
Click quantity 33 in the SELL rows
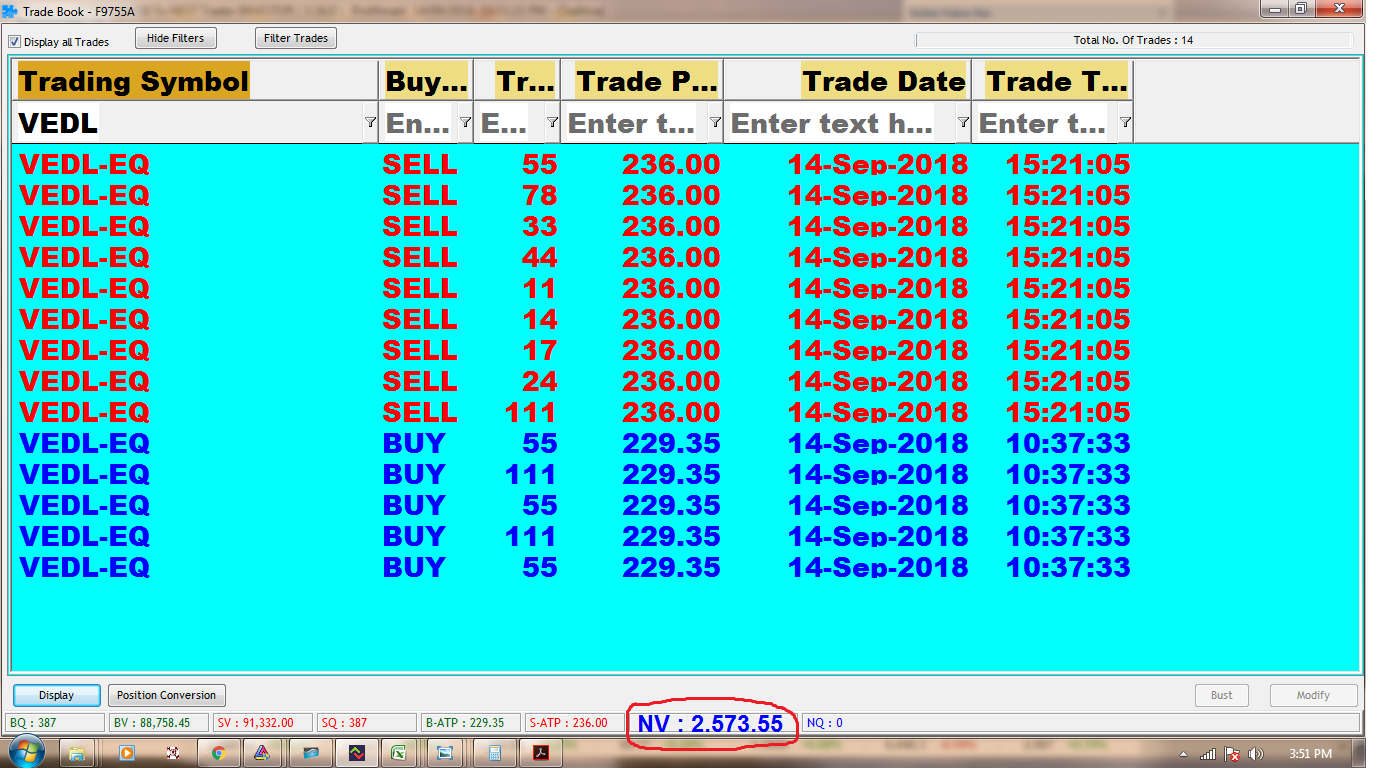tap(539, 226)
